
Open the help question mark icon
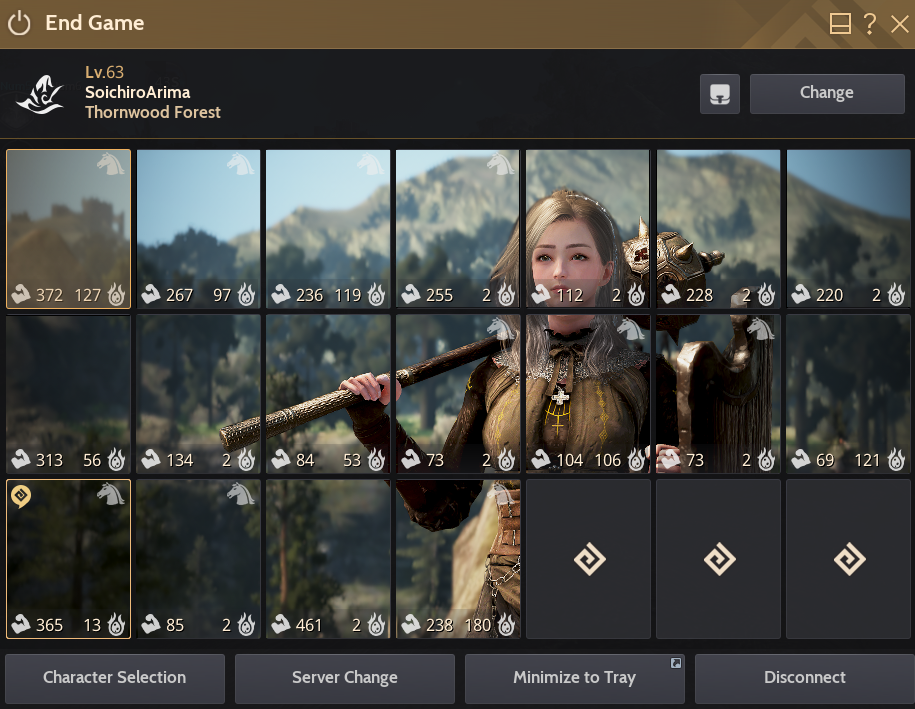coord(868,22)
